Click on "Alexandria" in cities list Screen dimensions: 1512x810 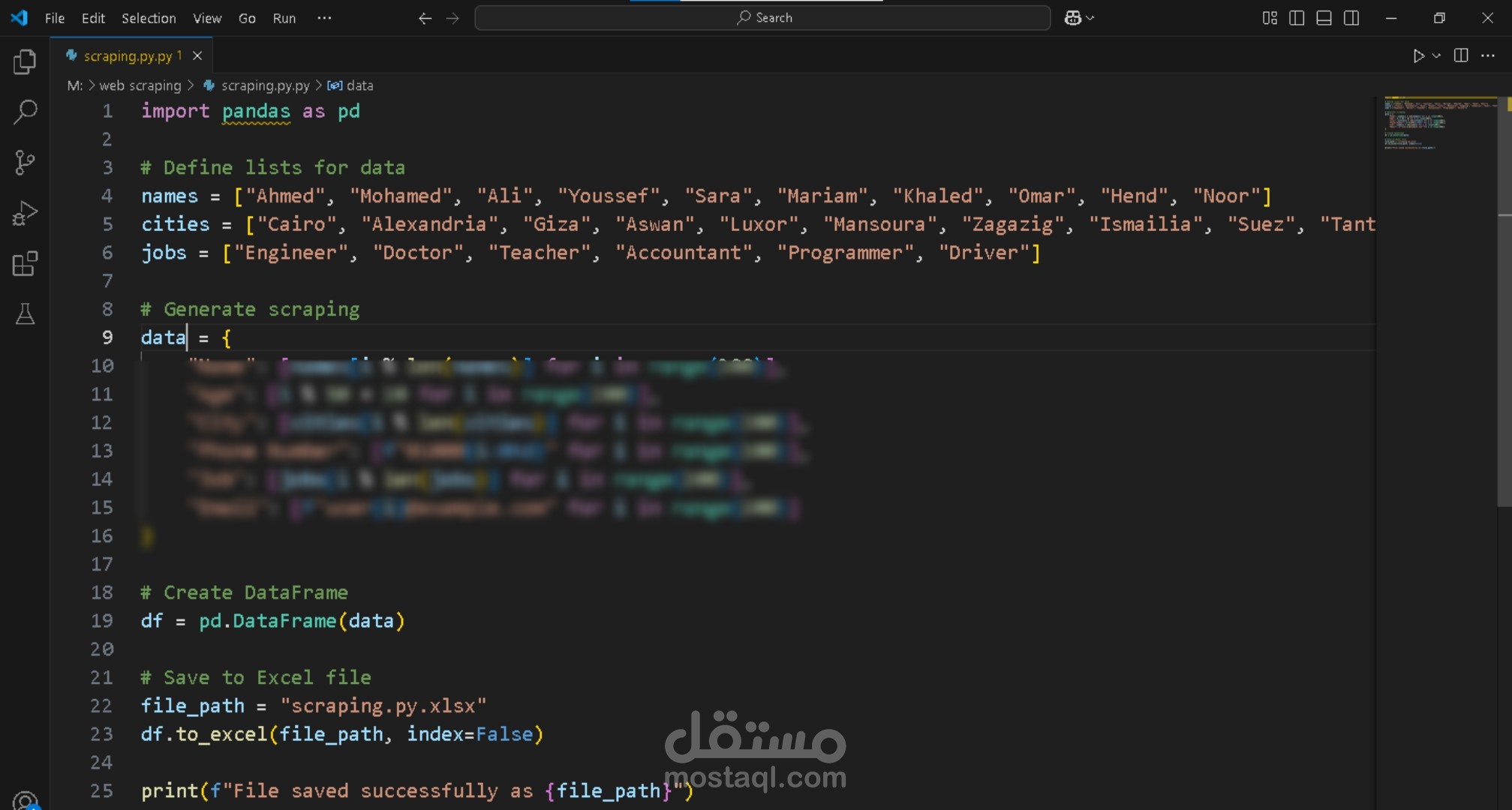coord(429,224)
